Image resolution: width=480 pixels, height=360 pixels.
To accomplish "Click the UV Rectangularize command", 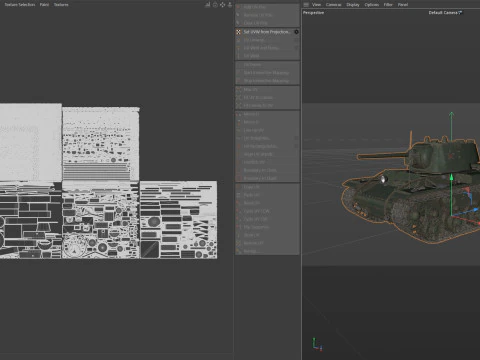I will tap(267, 146).
